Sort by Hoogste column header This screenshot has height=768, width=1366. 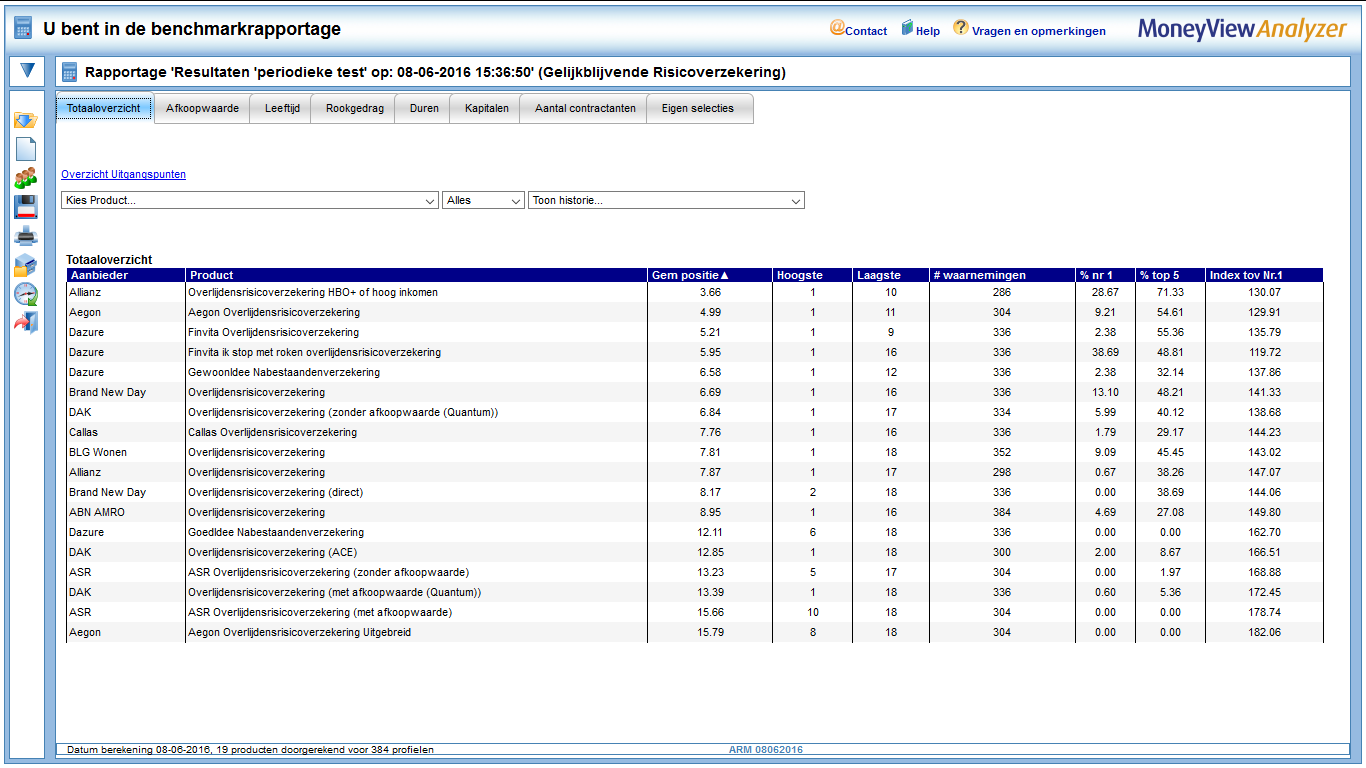coord(813,275)
